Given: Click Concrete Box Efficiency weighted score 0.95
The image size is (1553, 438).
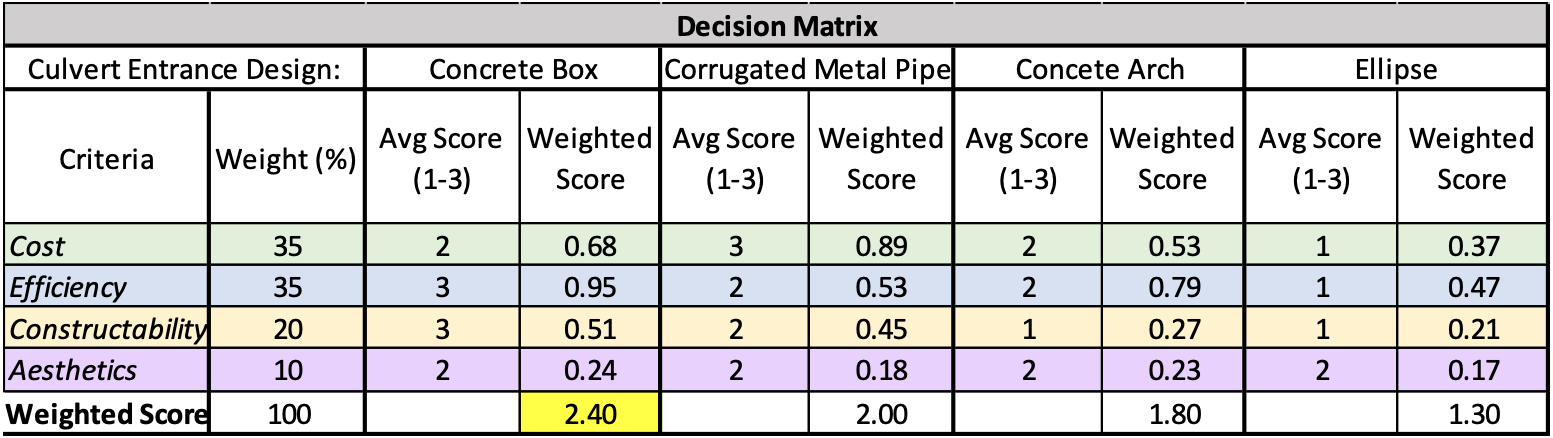Looking at the screenshot, I should click(588, 289).
